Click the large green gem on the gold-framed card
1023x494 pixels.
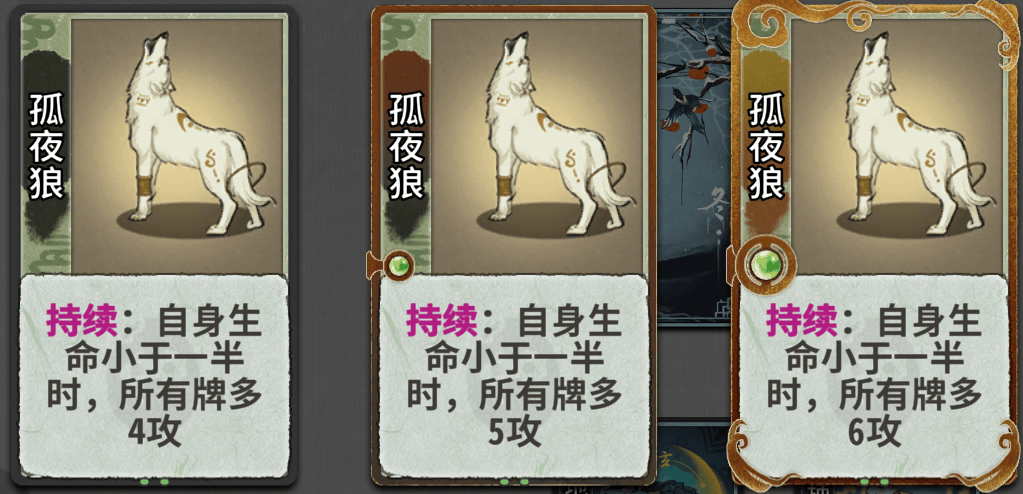pyautogui.click(x=766, y=266)
